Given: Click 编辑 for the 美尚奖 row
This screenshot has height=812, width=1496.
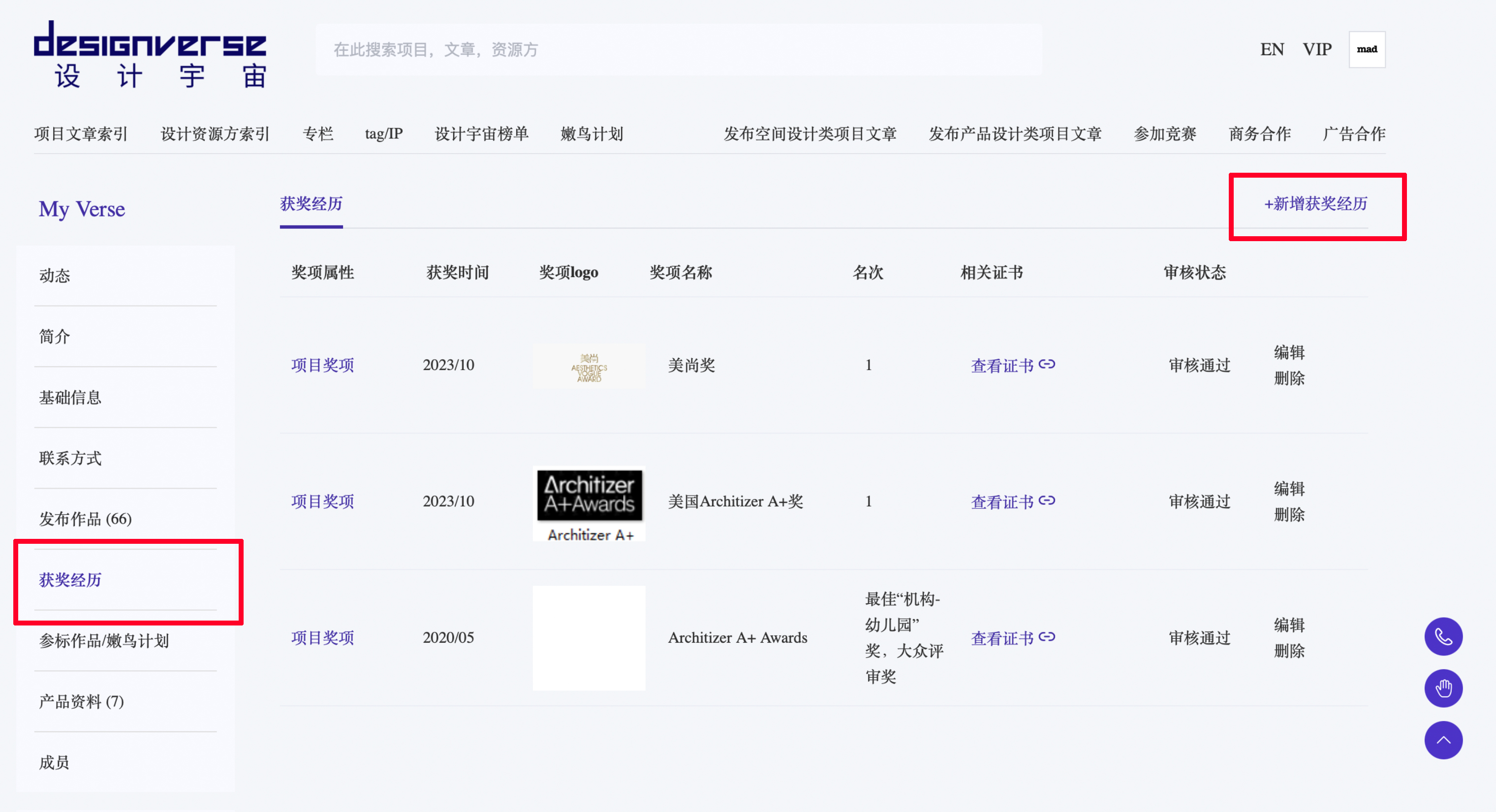Looking at the screenshot, I should tap(1289, 352).
